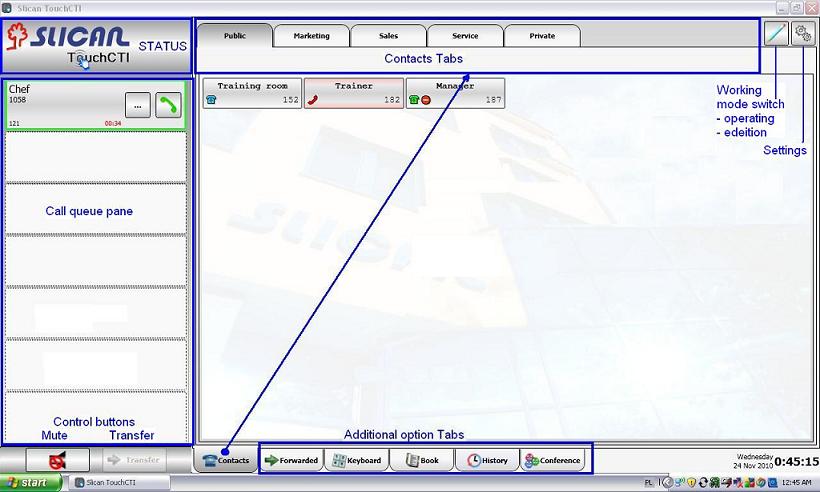
Task: Switch to the Public contacts tab
Action: pos(235,36)
